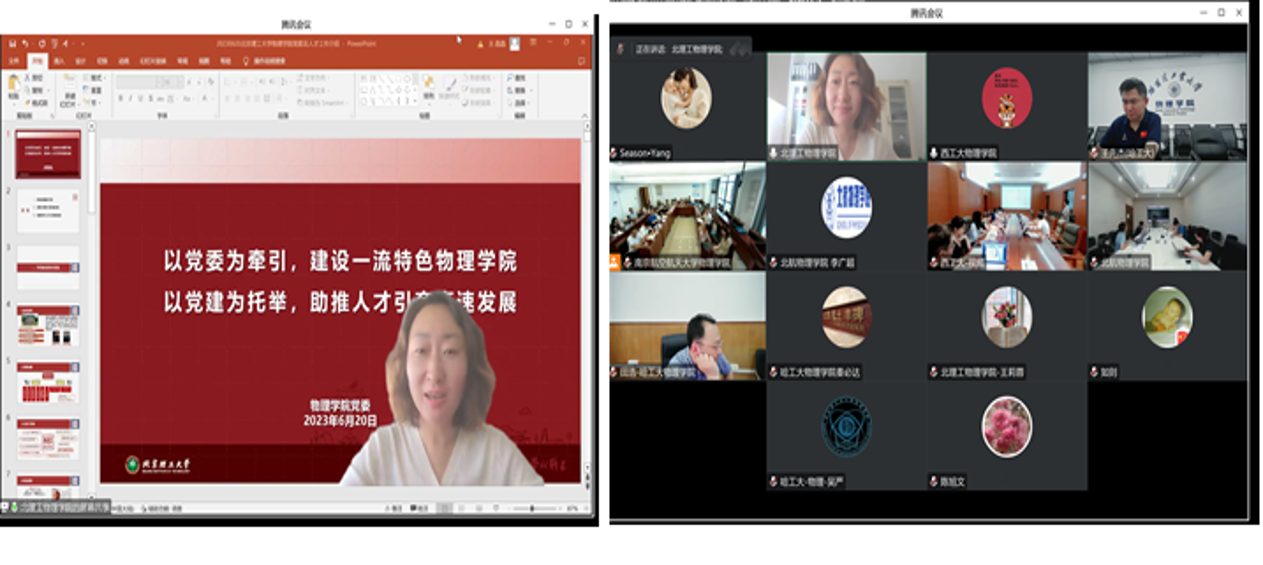
Task: Click the comments icon at ribbon right edge
Action: coord(582,61)
